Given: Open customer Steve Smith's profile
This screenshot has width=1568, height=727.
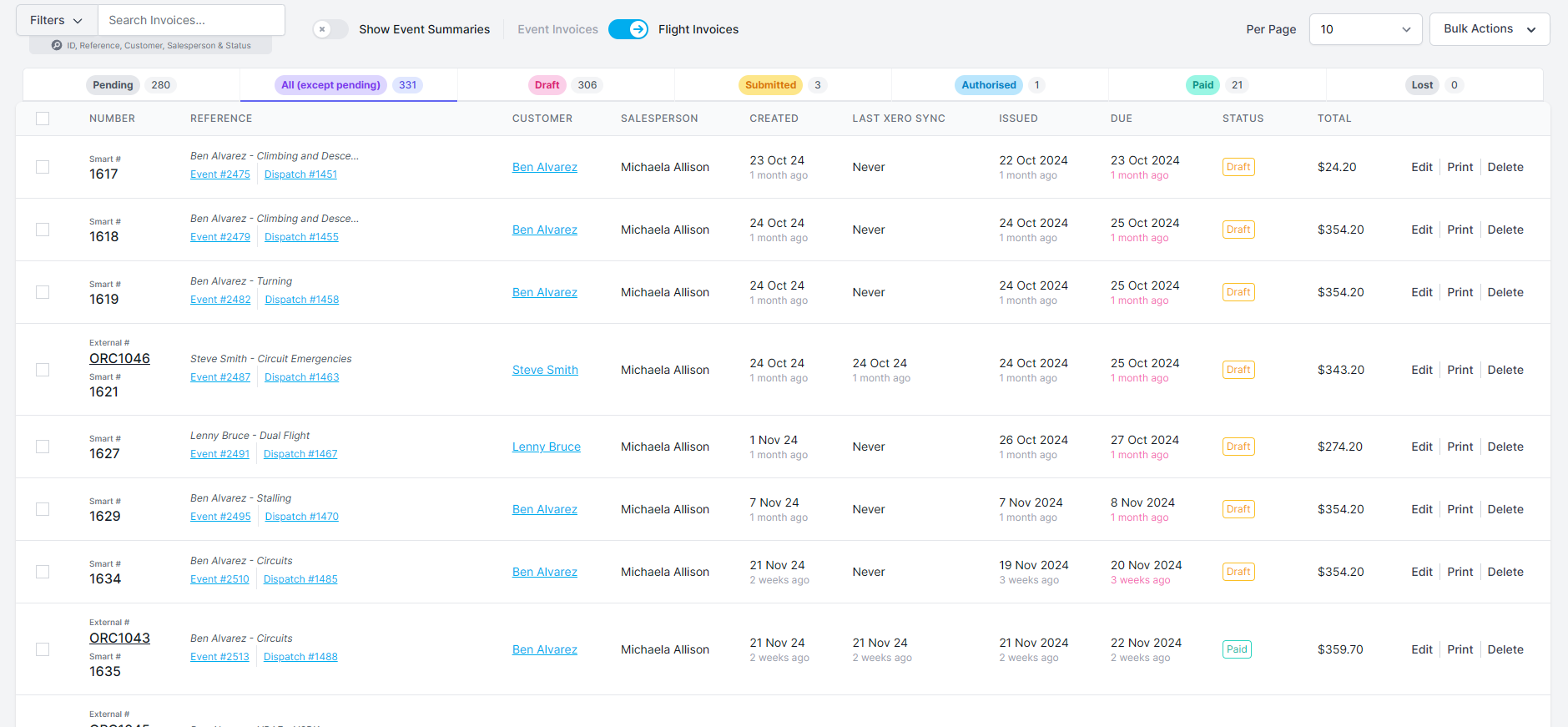Looking at the screenshot, I should [x=545, y=370].
